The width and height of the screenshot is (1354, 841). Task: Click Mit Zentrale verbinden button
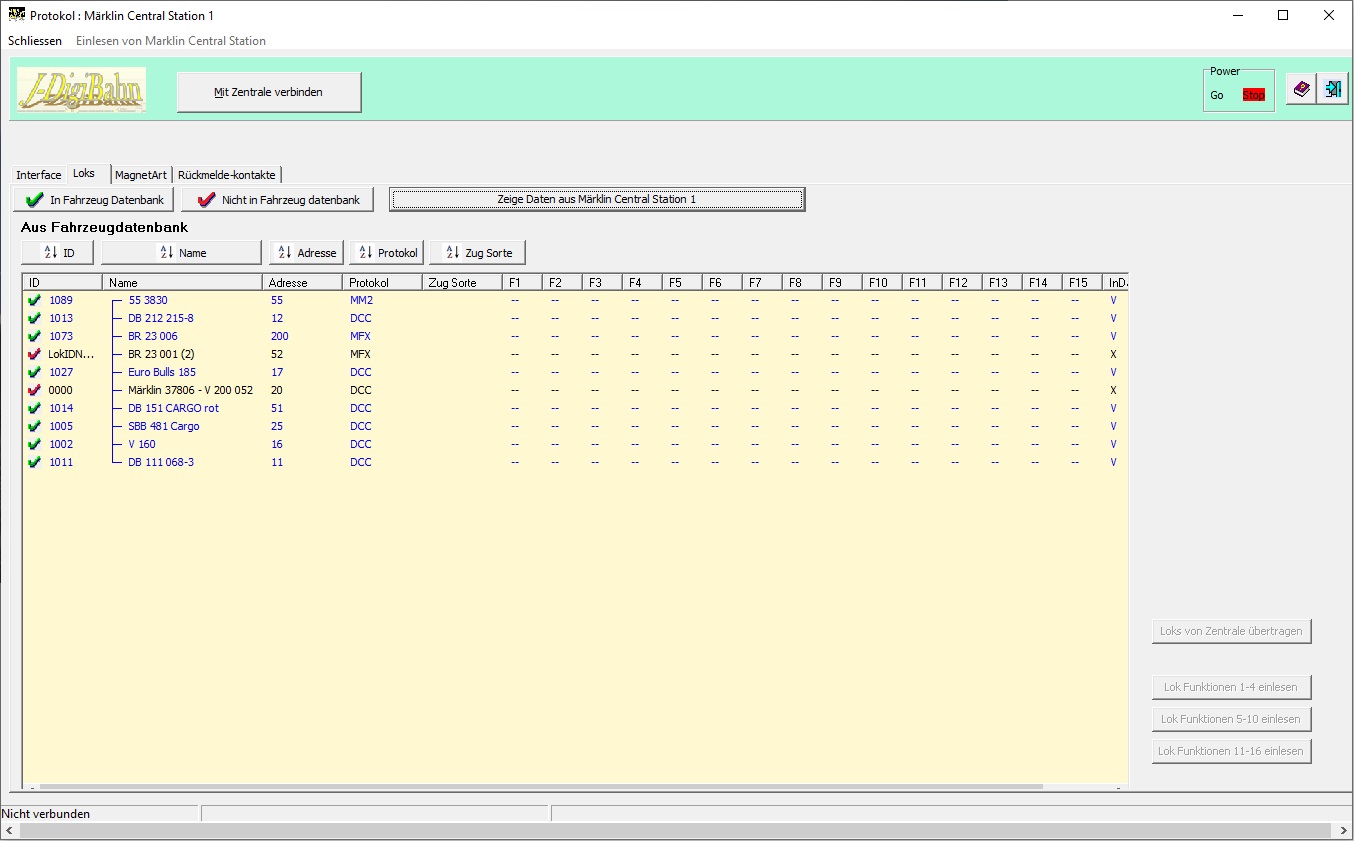pos(269,92)
